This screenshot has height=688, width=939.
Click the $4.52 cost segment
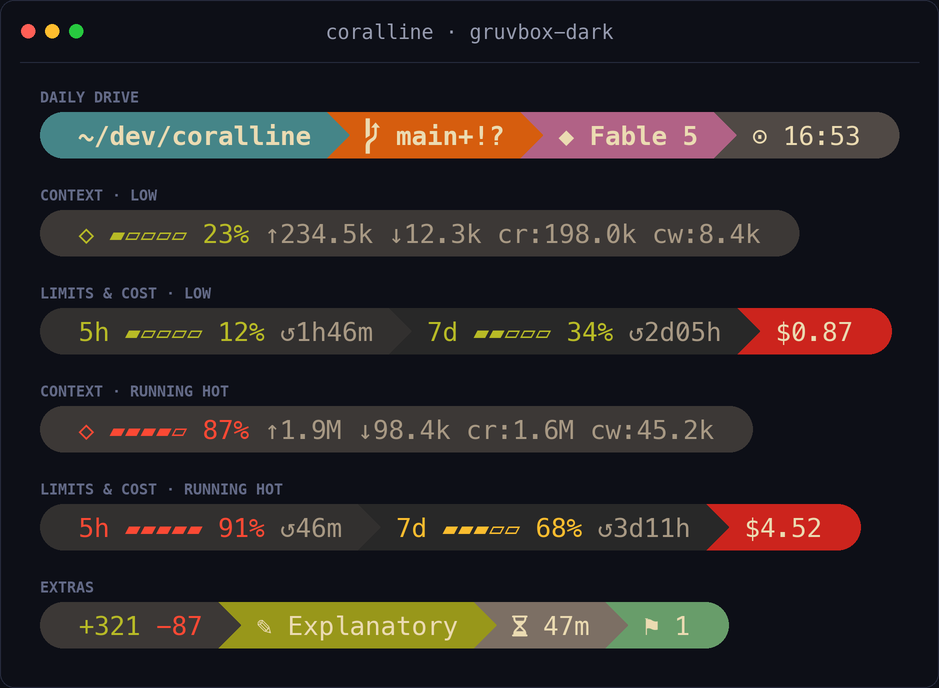(x=783, y=528)
